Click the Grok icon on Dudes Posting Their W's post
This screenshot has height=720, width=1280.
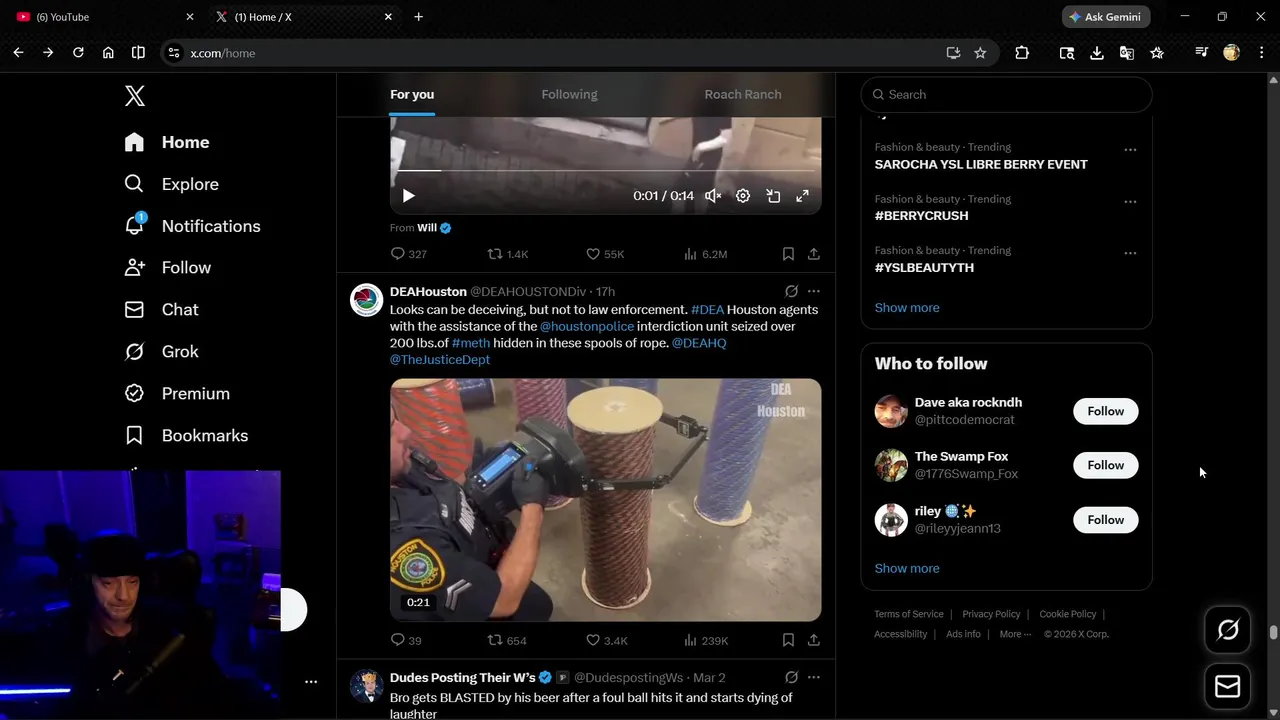[x=791, y=677]
